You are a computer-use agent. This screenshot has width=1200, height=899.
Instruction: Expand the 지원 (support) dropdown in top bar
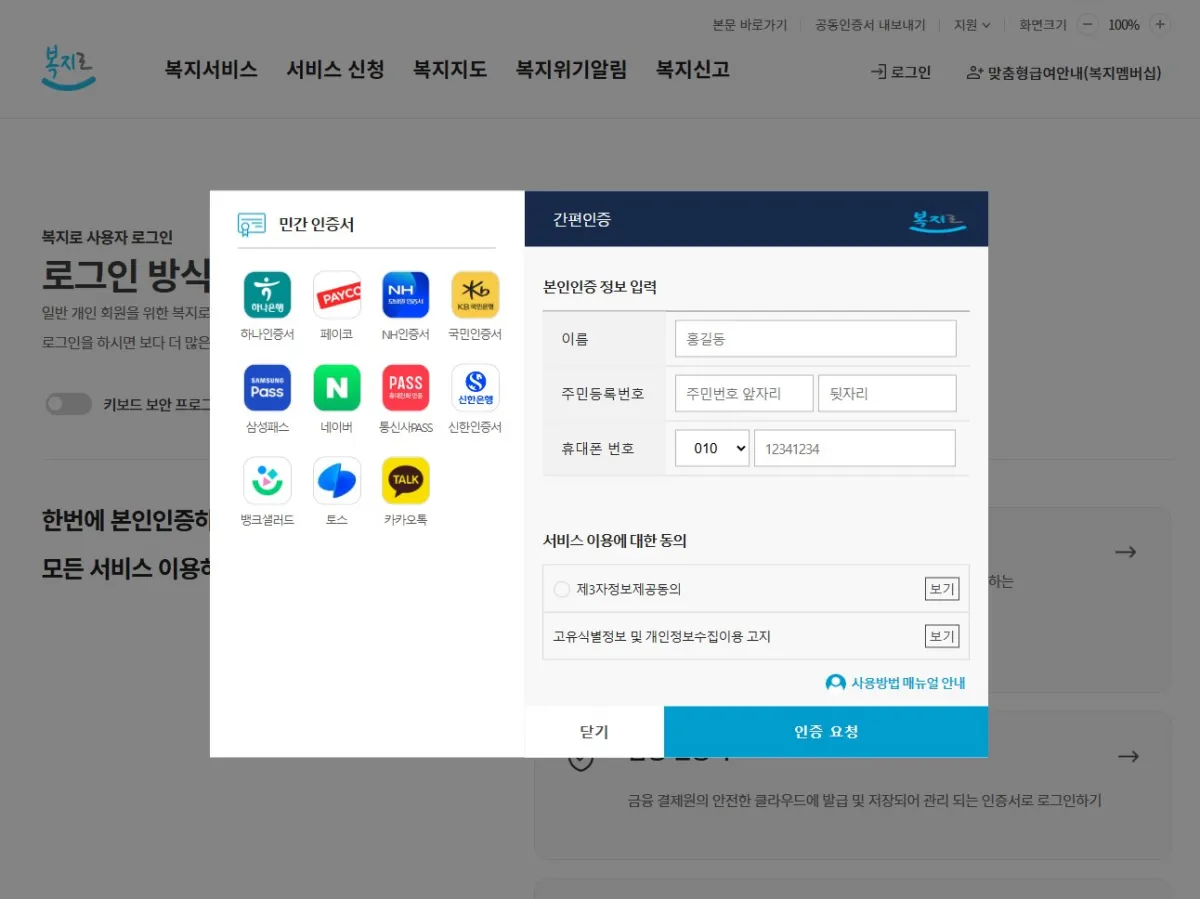pos(972,25)
